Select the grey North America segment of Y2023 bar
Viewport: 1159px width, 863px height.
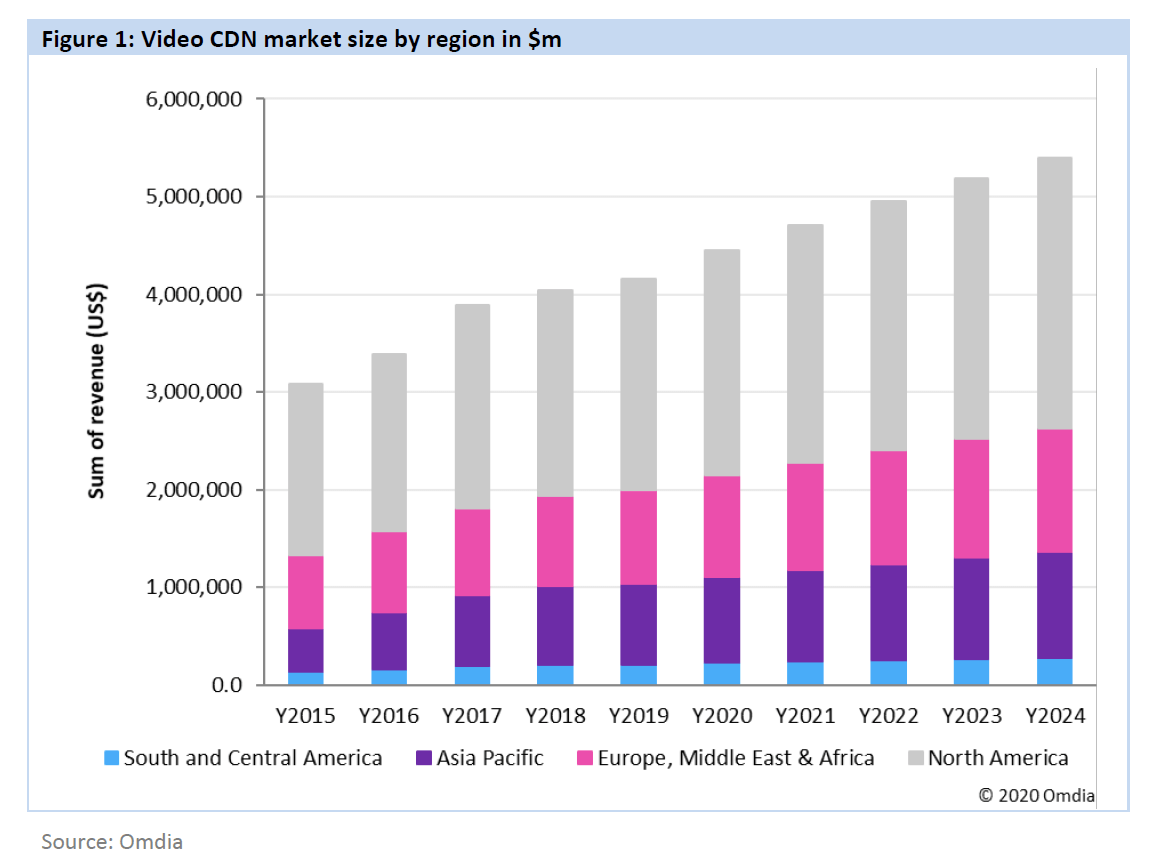click(x=972, y=309)
